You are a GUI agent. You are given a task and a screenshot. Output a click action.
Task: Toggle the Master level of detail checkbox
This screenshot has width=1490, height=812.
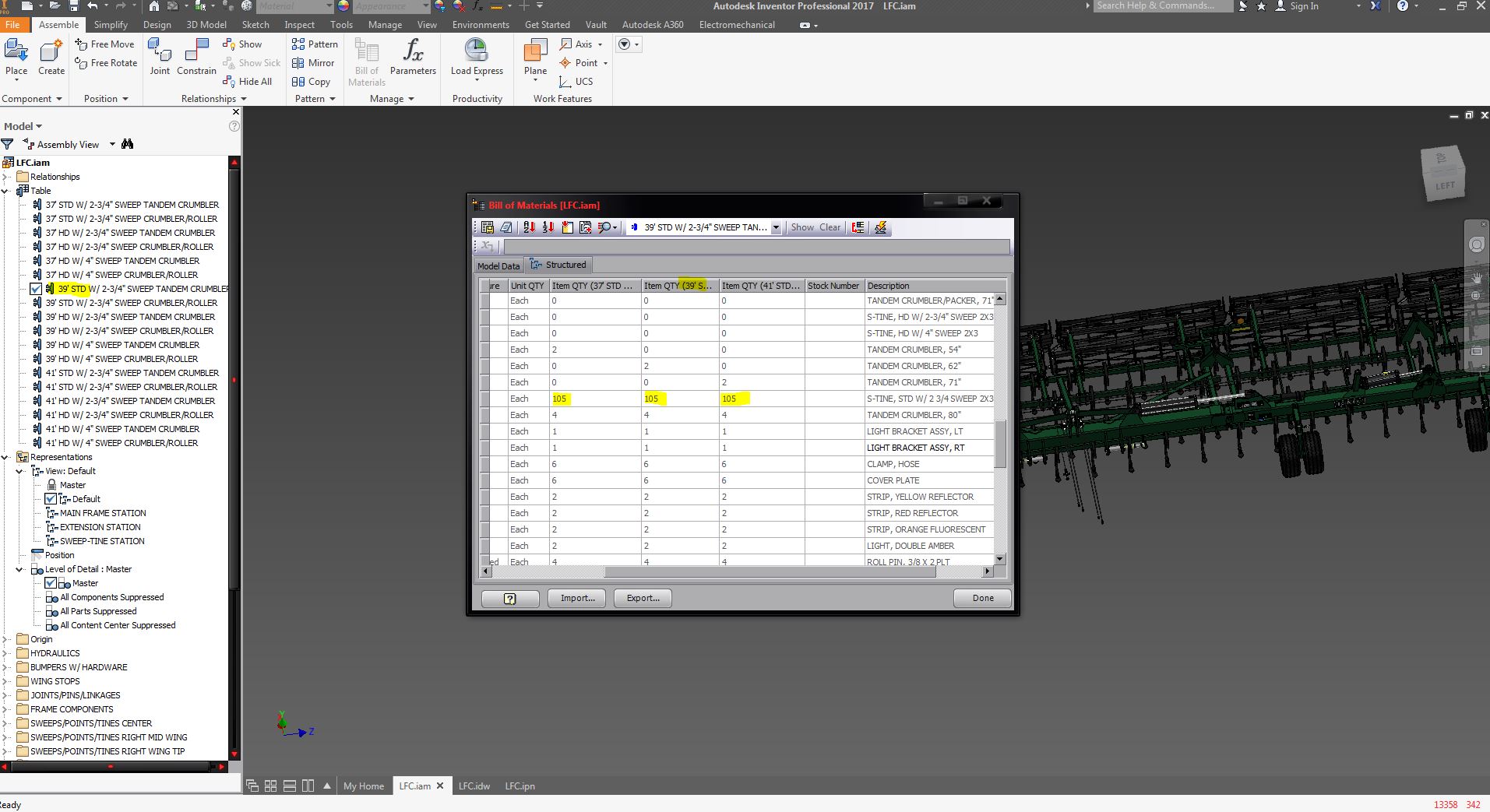tap(51, 583)
